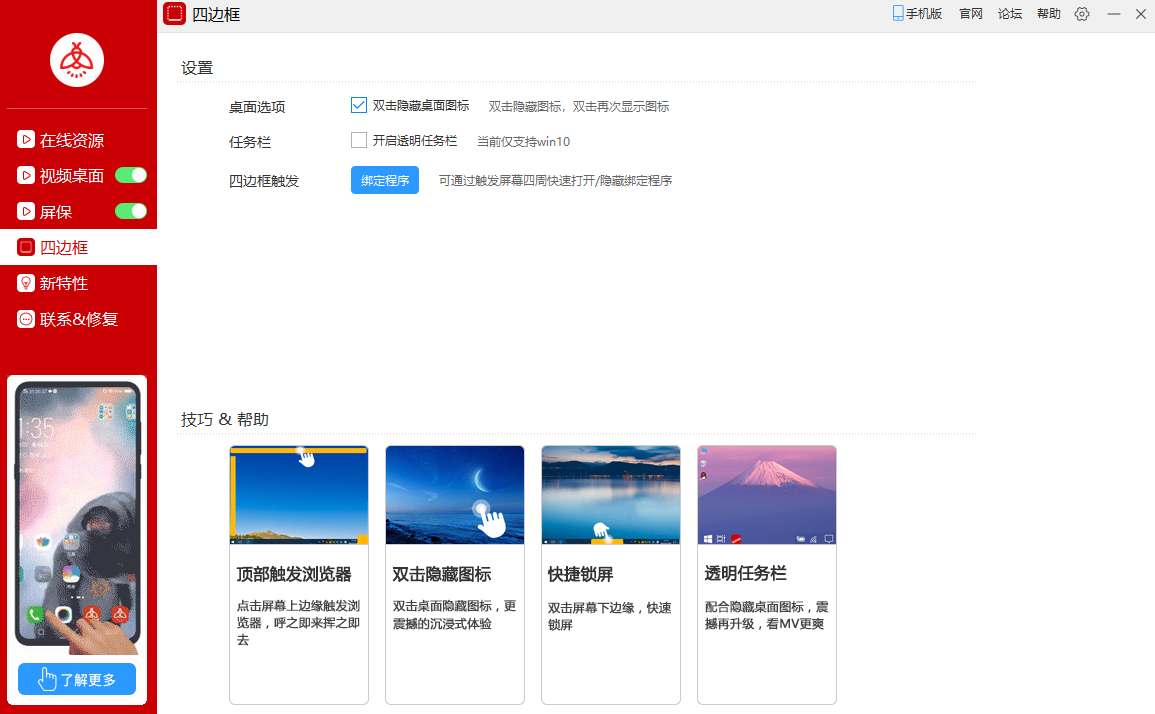This screenshot has height=714, width=1155.
Task: Open the 帮助 link
Action: click(1048, 13)
